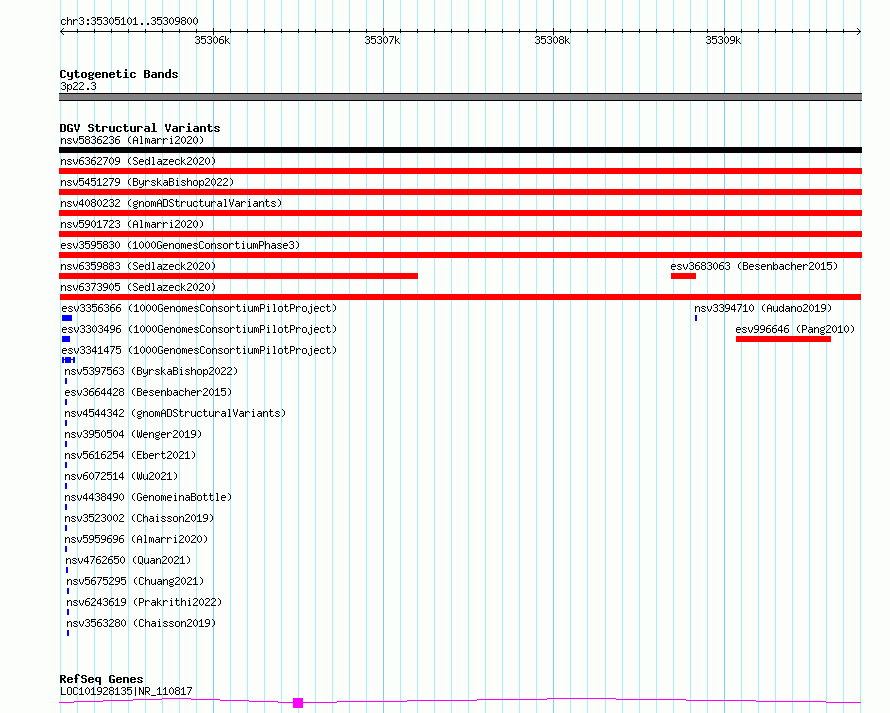Click nsv5675295 (Chuang2021) label

(x=135, y=581)
